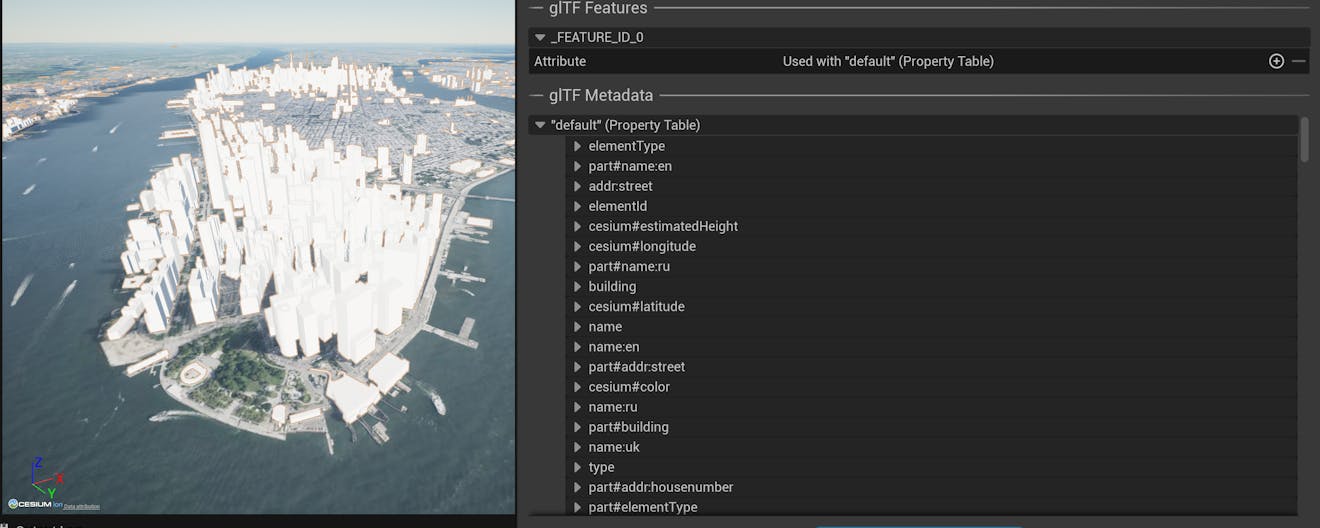Image resolution: width=1320 pixels, height=528 pixels.
Task: Expand the name:uk property
Action: (x=578, y=447)
